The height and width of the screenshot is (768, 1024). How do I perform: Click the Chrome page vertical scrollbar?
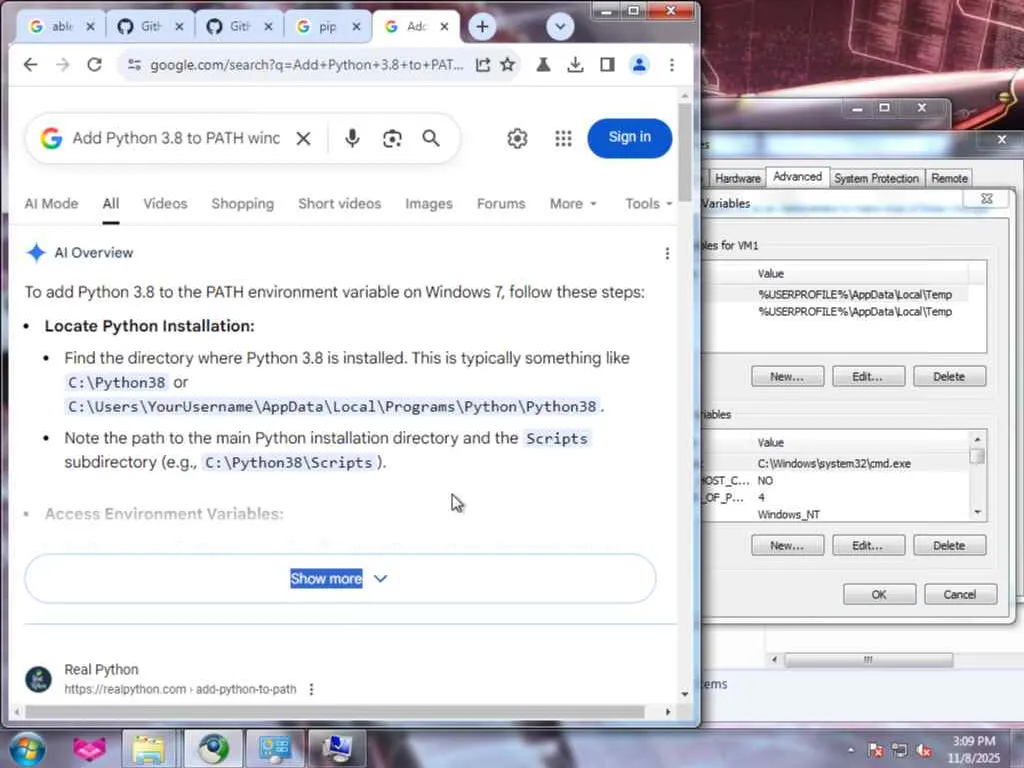point(684,152)
